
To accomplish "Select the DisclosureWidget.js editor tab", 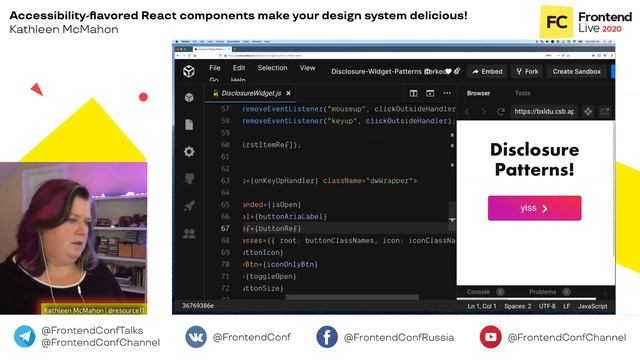I will (x=251, y=93).
